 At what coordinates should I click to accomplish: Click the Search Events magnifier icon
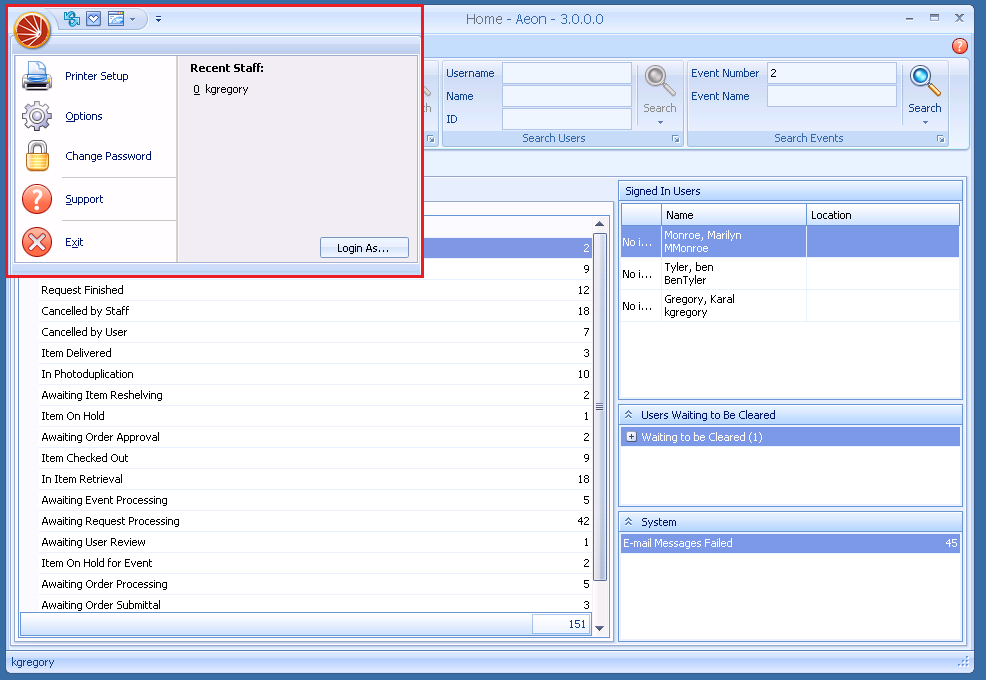(925, 81)
